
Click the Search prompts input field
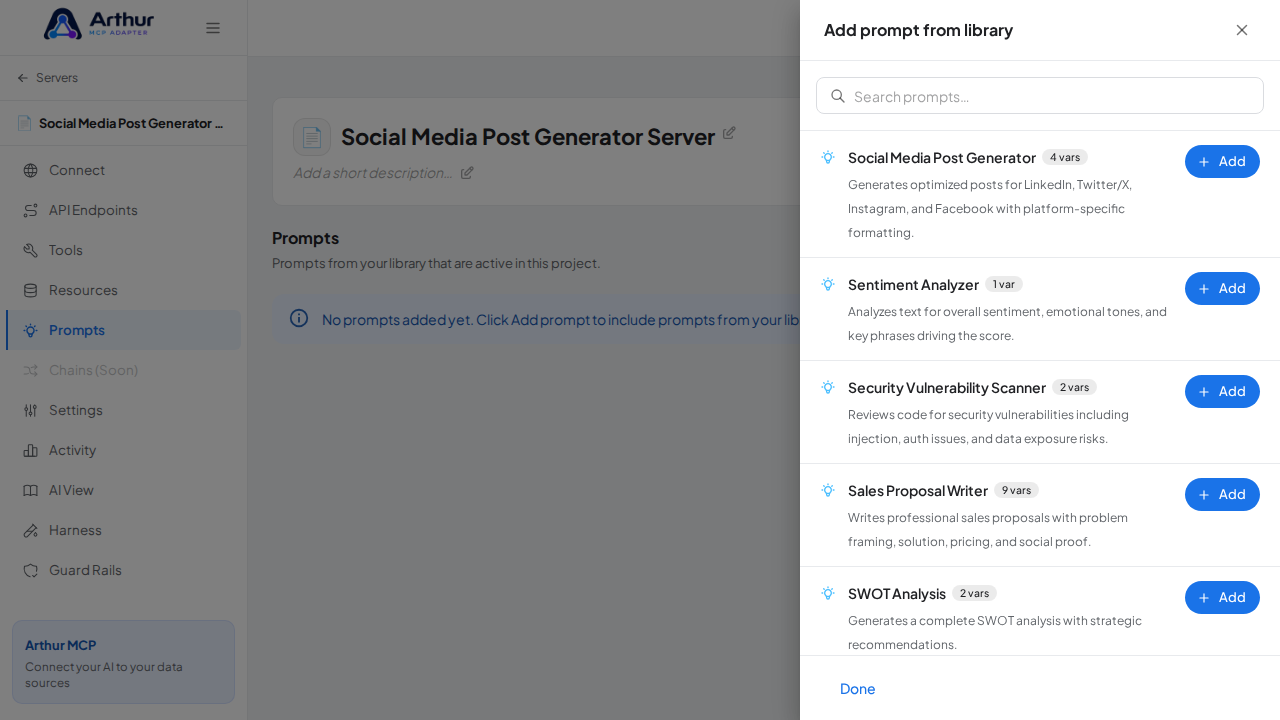click(x=1040, y=96)
